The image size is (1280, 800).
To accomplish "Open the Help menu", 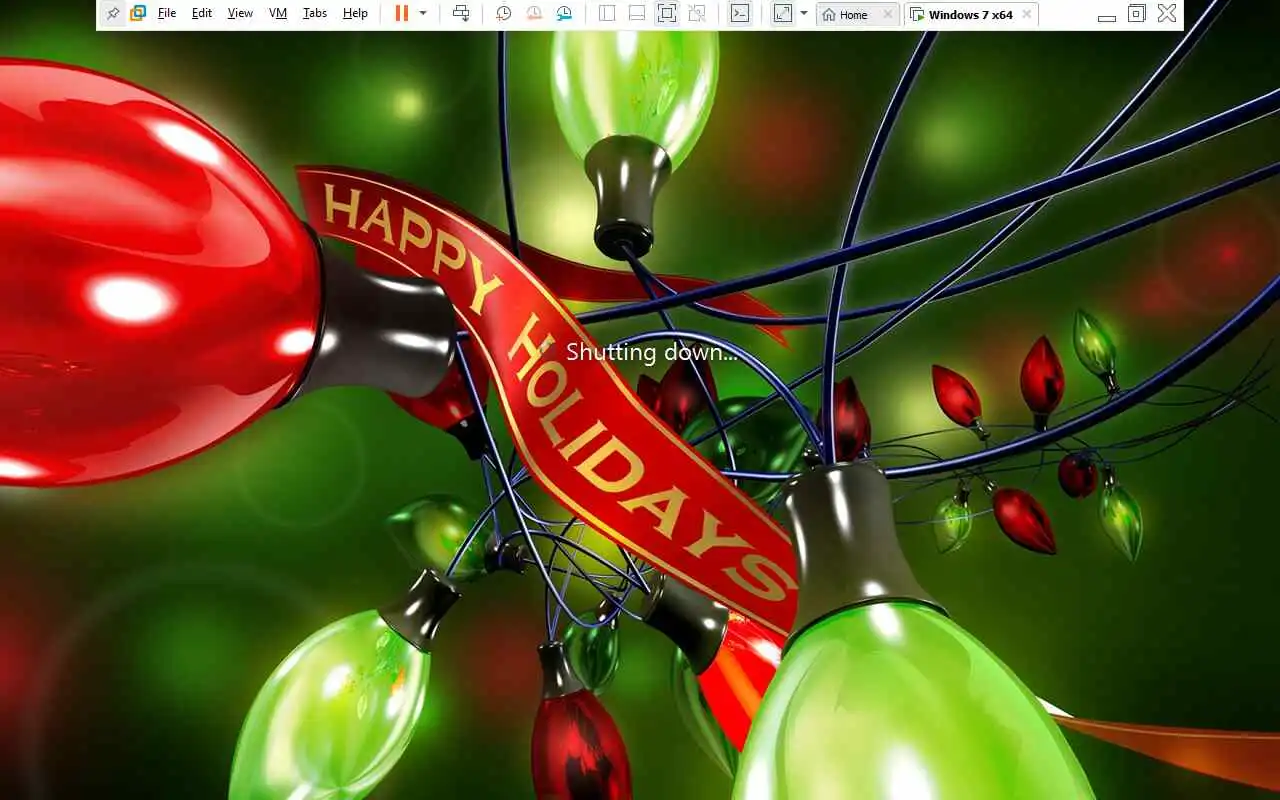I will [x=355, y=14].
